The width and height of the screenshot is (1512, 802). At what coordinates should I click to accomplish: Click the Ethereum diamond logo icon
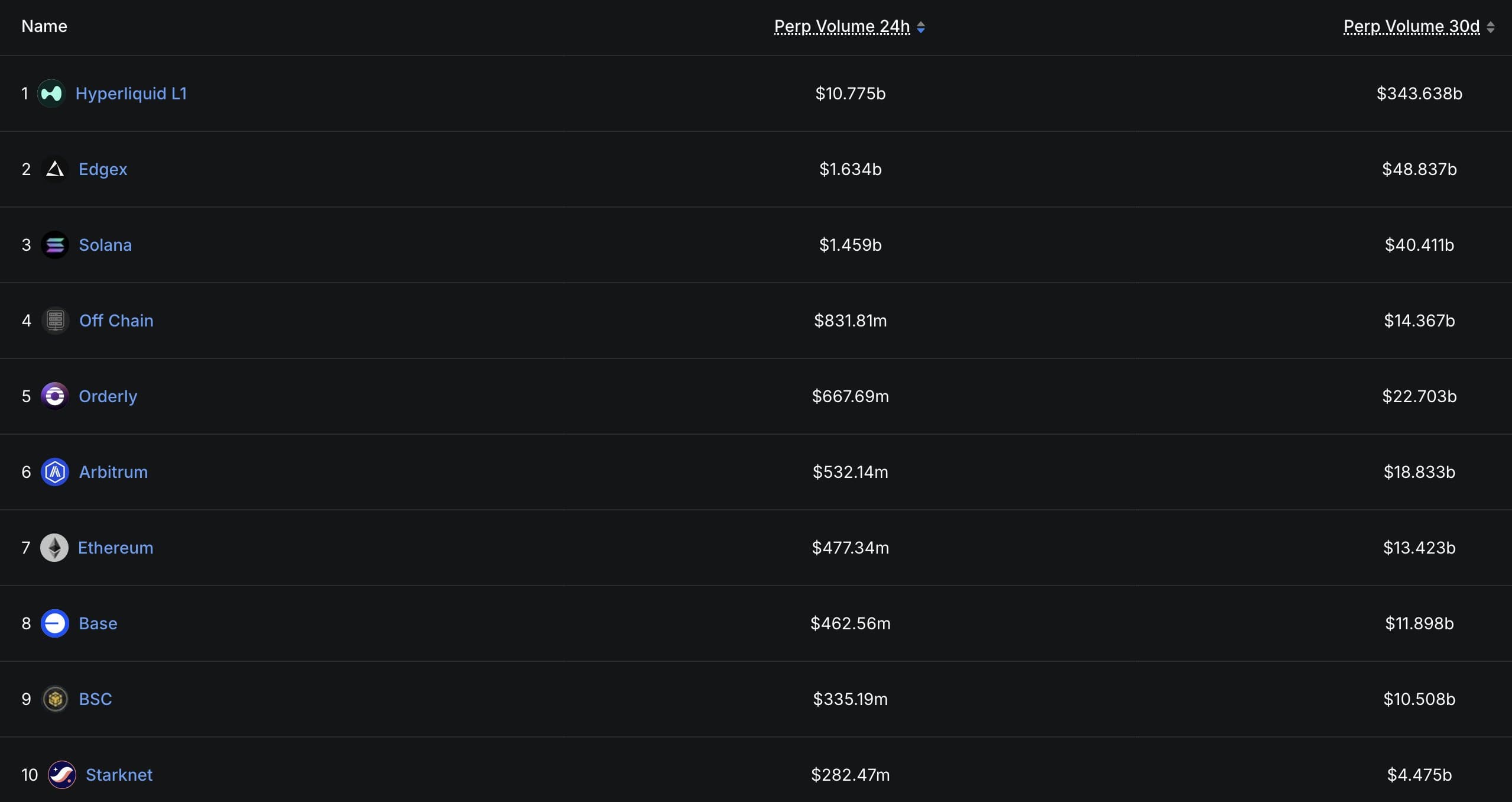click(x=54, y=548)
